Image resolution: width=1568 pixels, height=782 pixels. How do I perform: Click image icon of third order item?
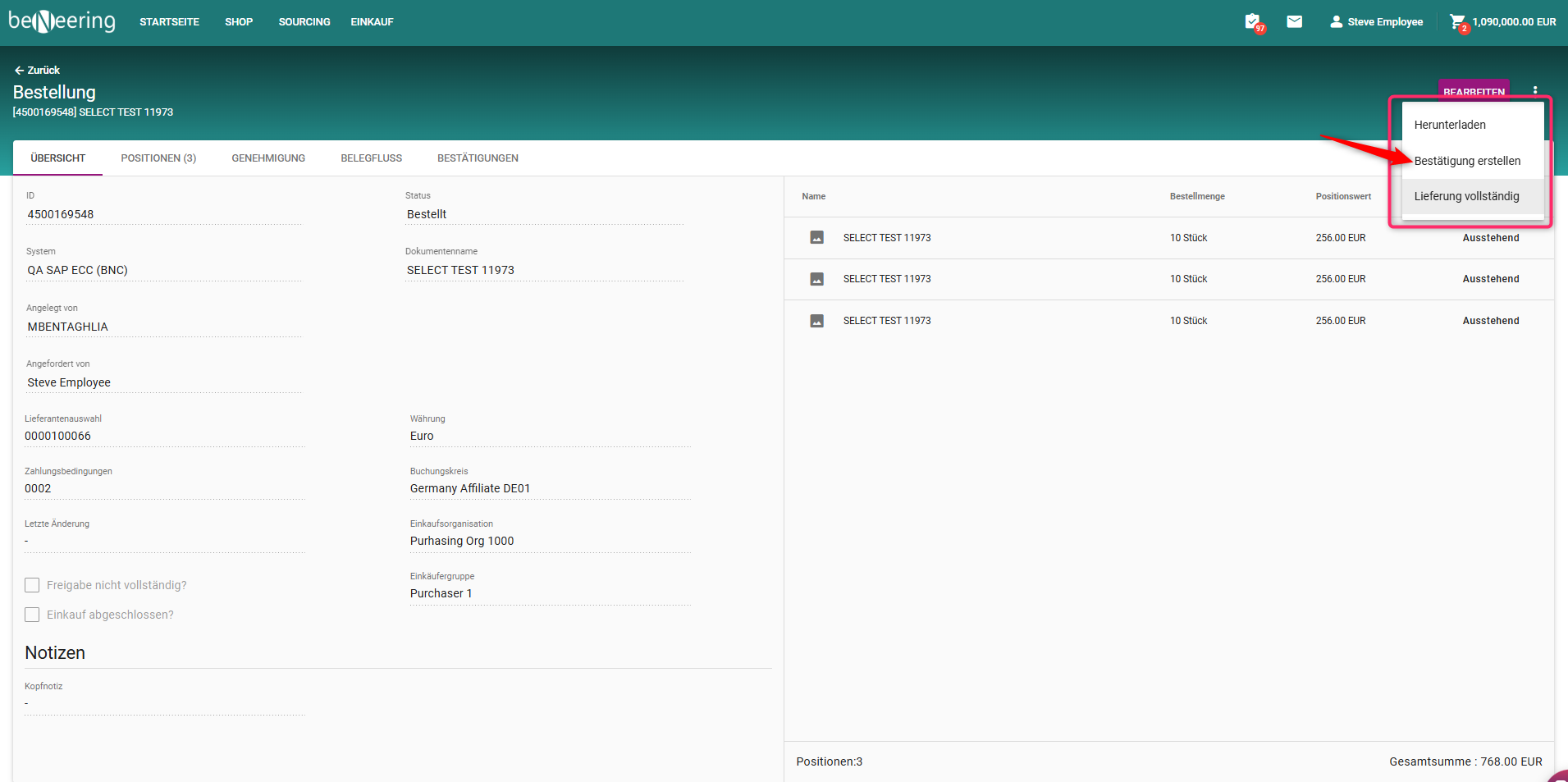[816, 321]
